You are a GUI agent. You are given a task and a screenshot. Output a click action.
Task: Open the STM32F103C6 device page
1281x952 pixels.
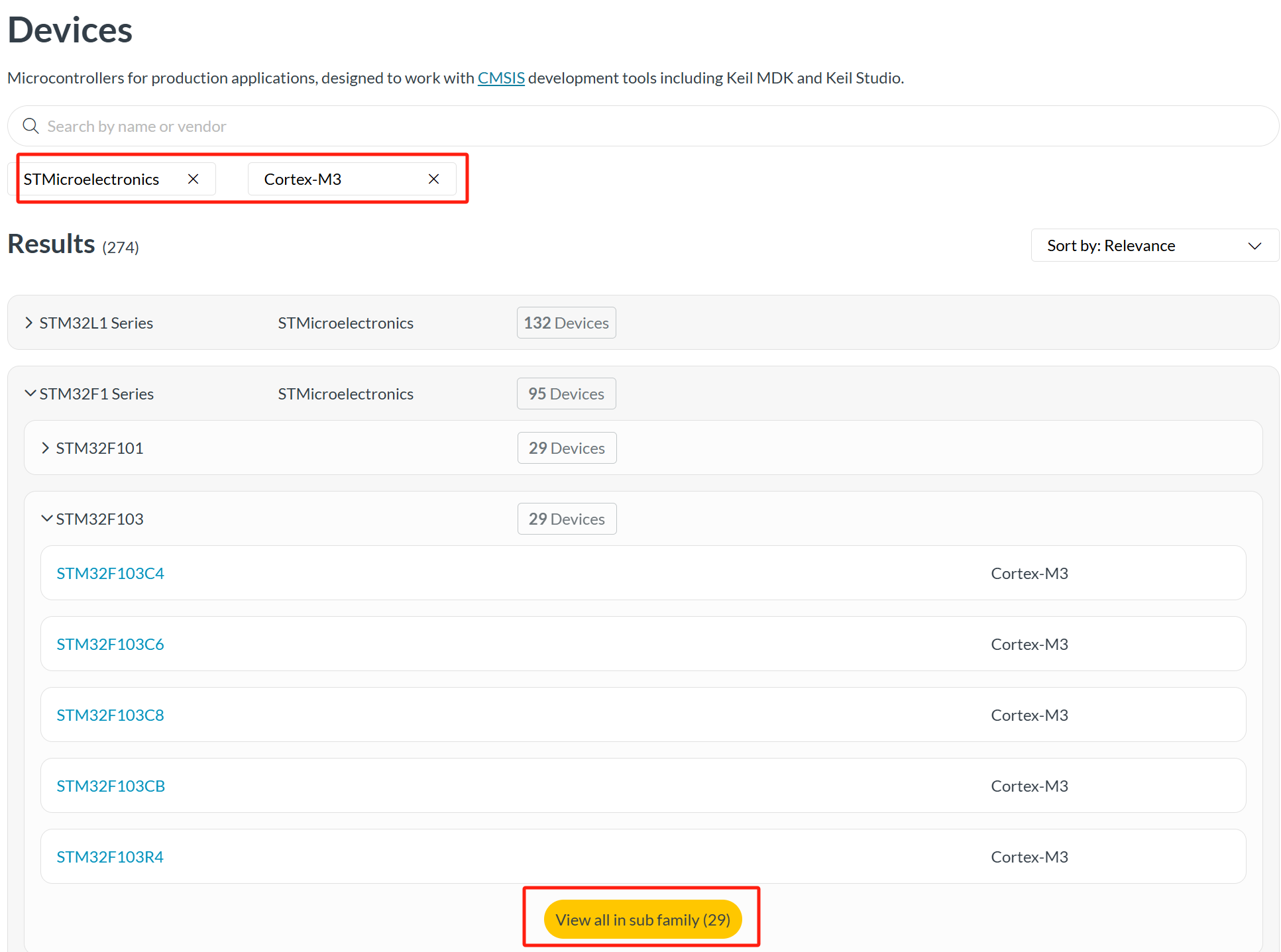[x=110, y=644]
